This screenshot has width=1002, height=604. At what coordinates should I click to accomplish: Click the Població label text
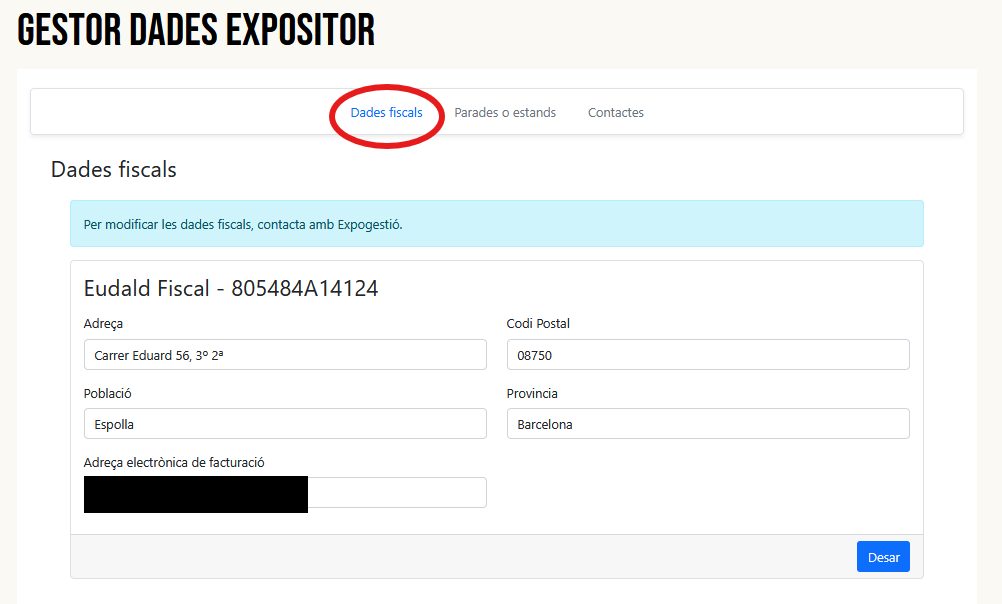click(107, 394)
